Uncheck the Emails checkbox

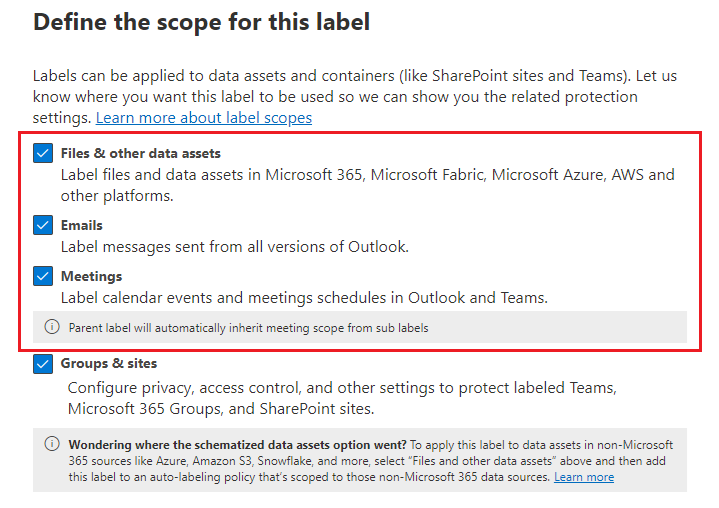point(42,225)
